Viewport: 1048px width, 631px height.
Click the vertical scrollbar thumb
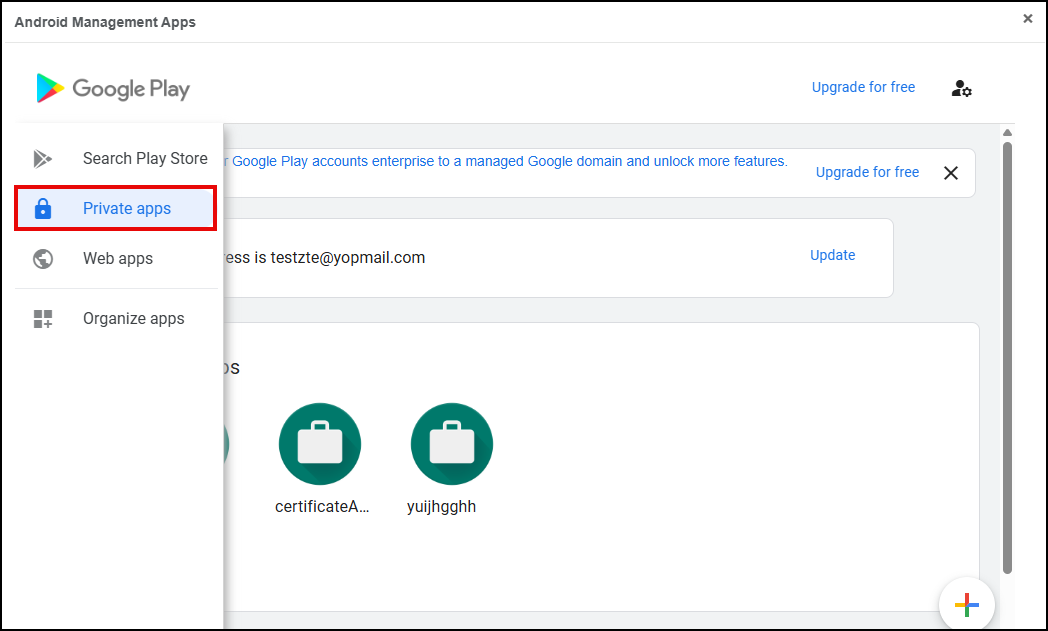tap(1007, 350)
